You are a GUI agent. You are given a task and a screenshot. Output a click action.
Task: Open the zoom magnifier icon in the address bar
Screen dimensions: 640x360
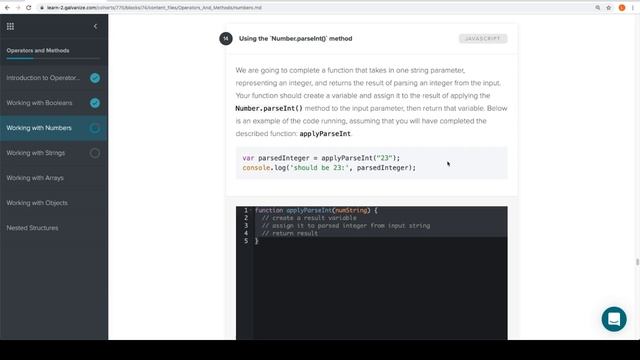point(598,8)
